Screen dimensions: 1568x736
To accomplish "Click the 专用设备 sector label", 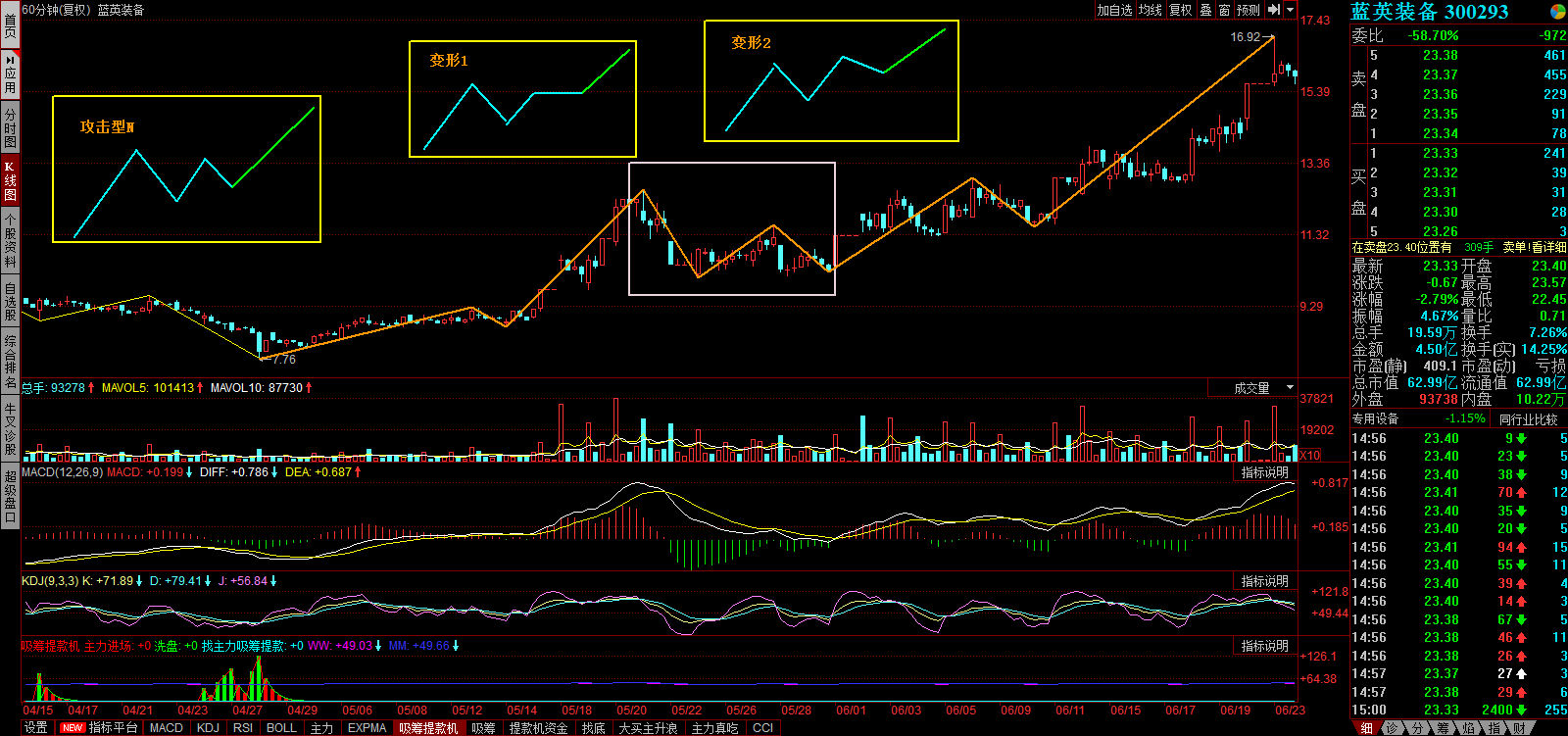I will [1376, 418].
